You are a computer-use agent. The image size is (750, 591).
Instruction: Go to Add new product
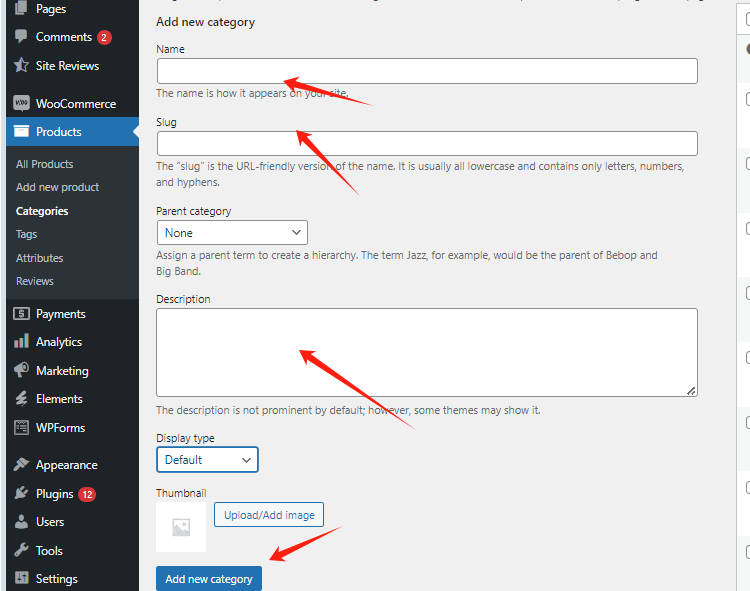tap(57, 187)
